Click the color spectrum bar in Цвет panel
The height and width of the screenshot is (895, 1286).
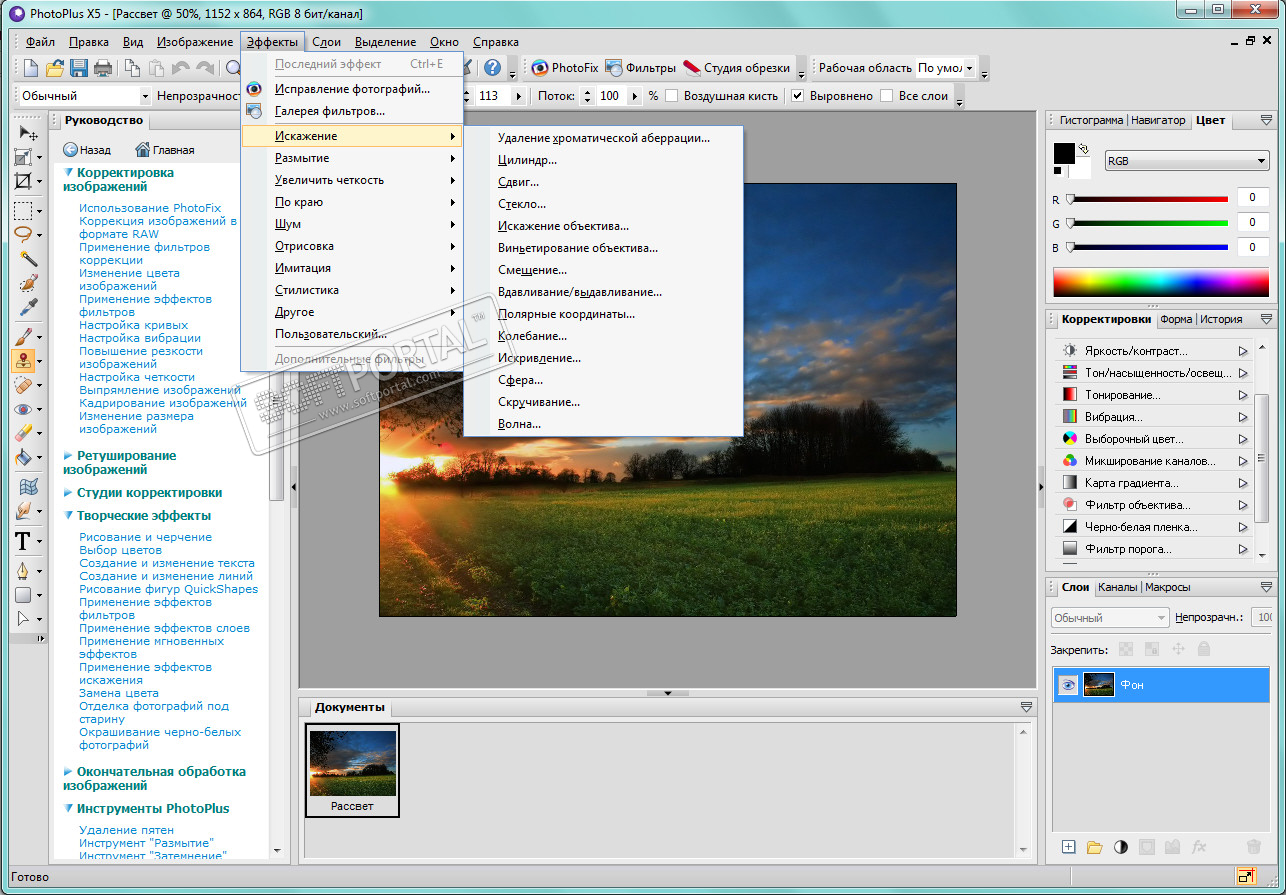[1161, 282]
